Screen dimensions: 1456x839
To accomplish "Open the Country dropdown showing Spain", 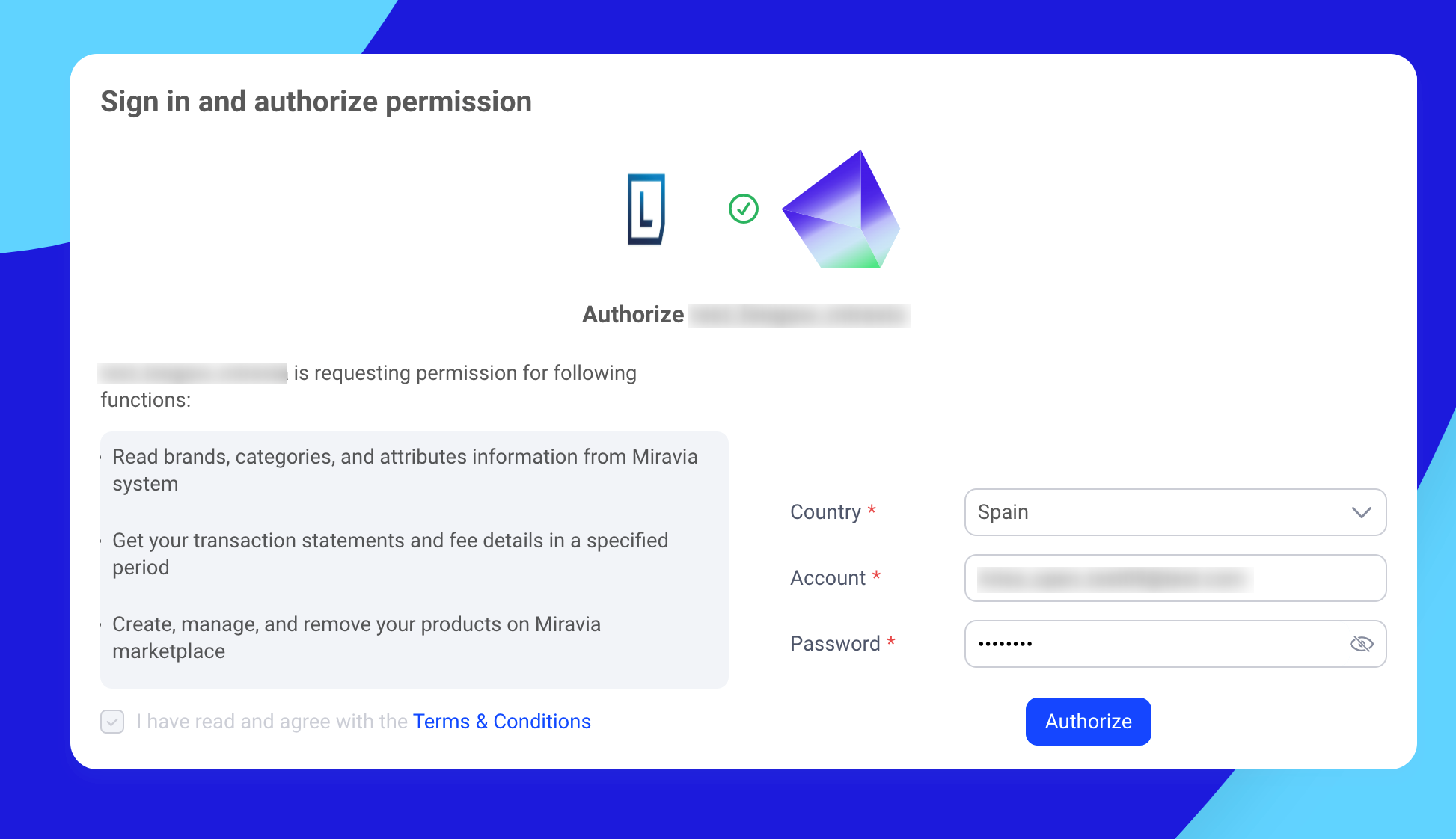I will [1160, 512].
